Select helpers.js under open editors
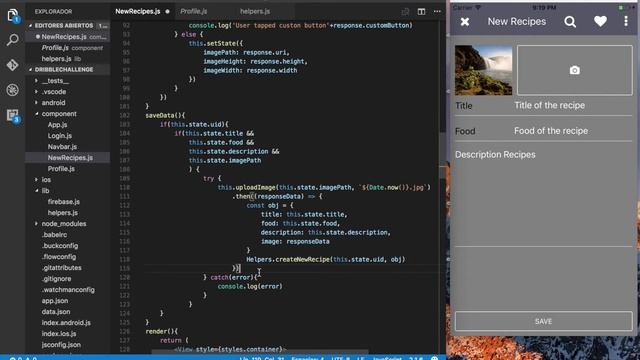This screenshot has height=360, width=640. click(x=56, y=59)
